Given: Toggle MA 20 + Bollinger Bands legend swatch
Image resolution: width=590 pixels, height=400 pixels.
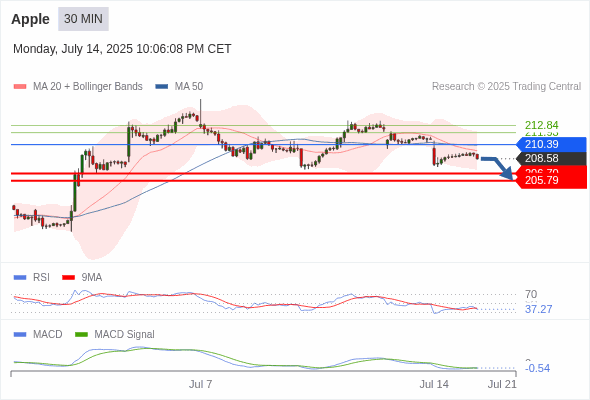Looking at the screenshot, I should click(x=20, y=87).
